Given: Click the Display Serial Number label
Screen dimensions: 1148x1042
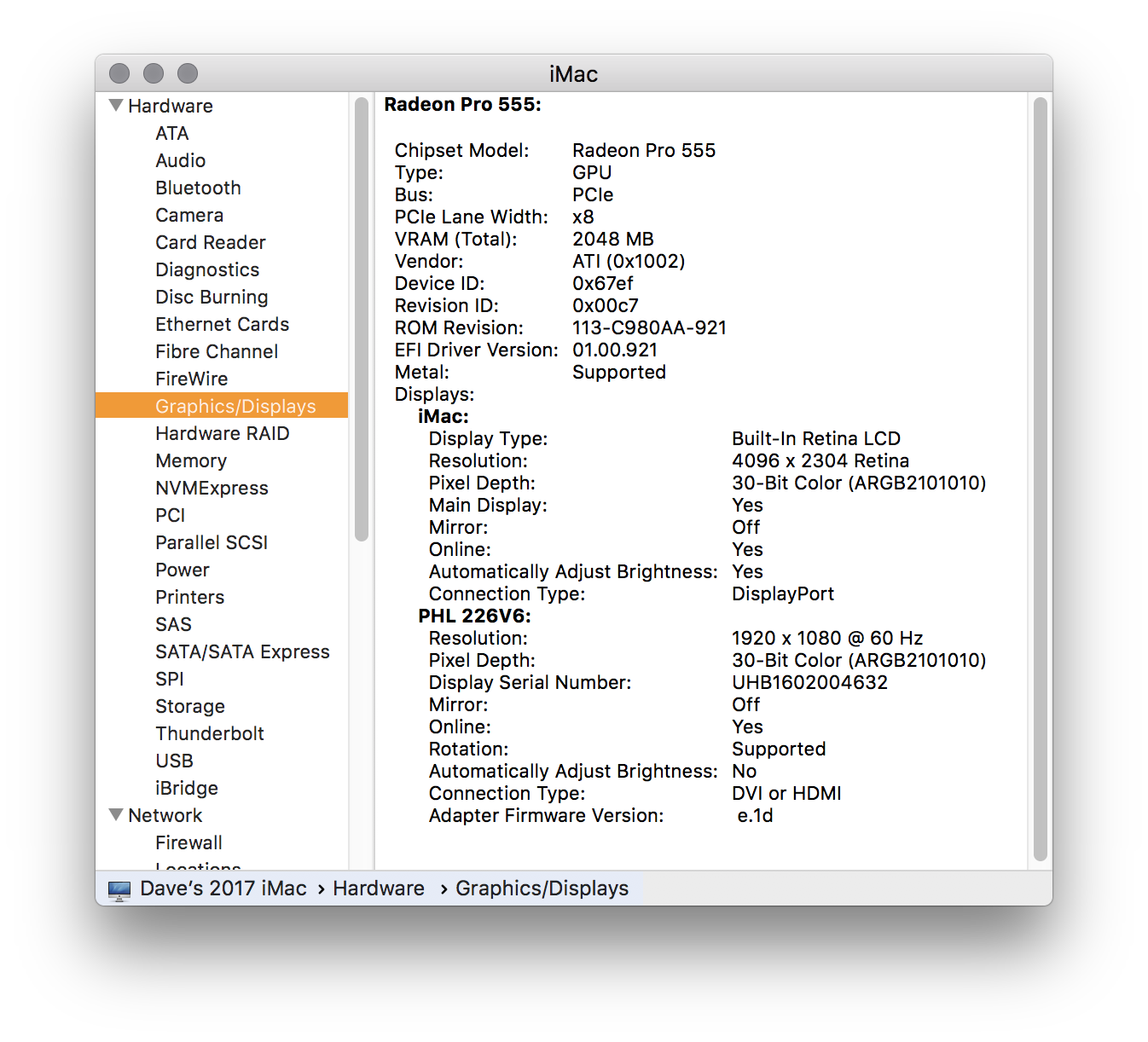Looking at the screenshot, I should click(x=530, y=682).
